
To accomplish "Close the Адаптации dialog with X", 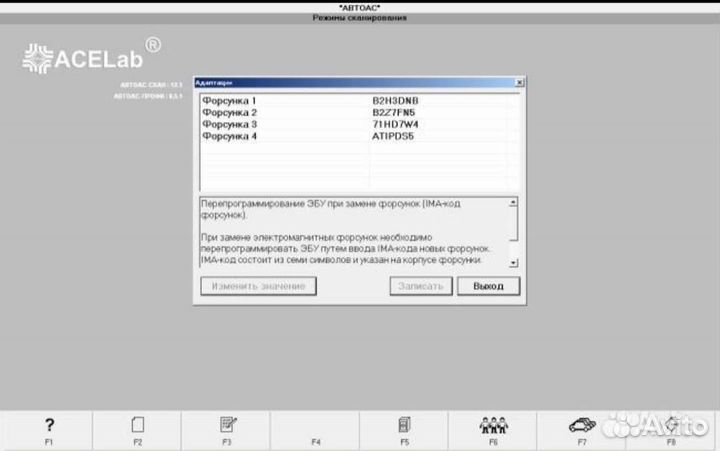I will coord(519,83).
